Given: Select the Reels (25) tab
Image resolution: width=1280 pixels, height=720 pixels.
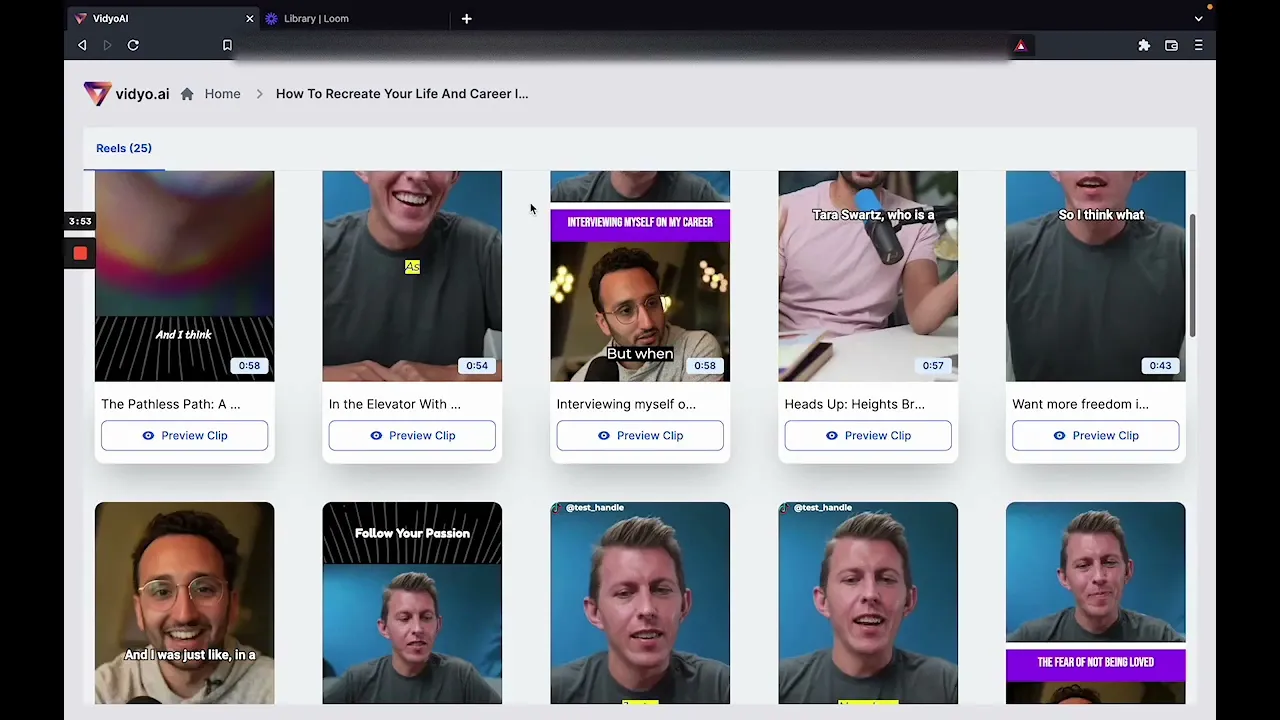Looking at the screenshot, I should [124, 148].
